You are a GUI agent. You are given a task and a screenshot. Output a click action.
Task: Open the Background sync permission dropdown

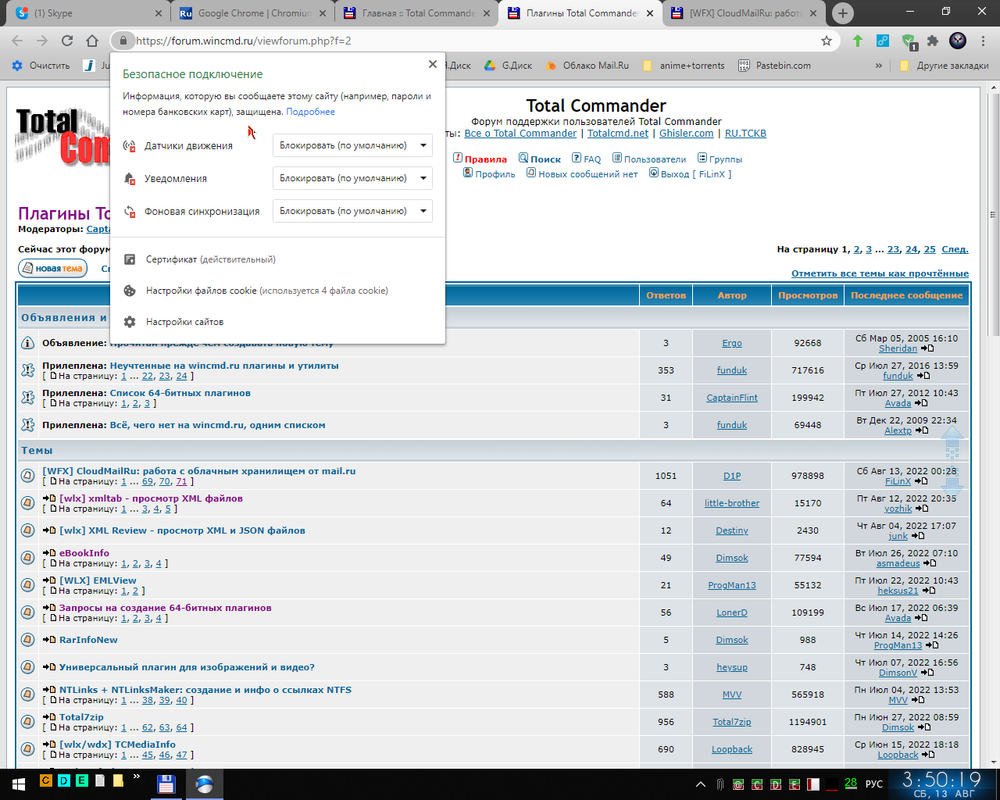352,211
